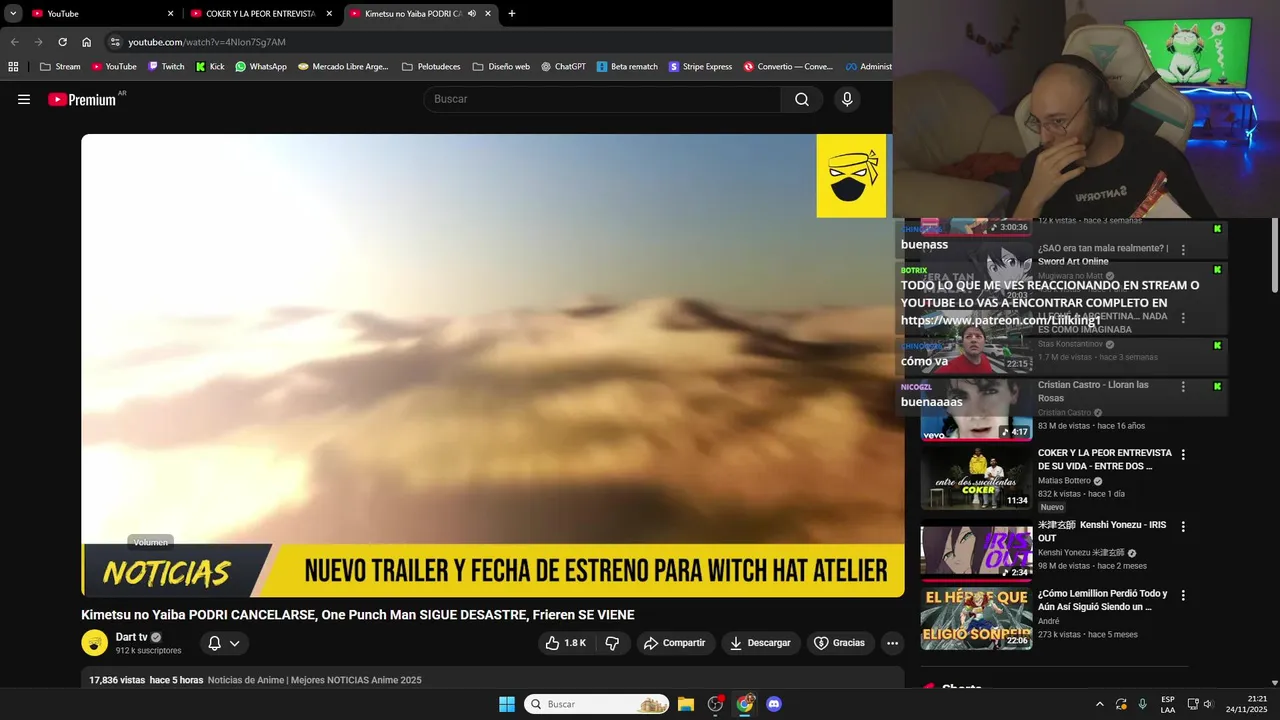The height and width of the screenshot is (720, 1280).
Task: Close the COKER Y LA PEOR ENTREVISTA tab
Action: point(329,14)
